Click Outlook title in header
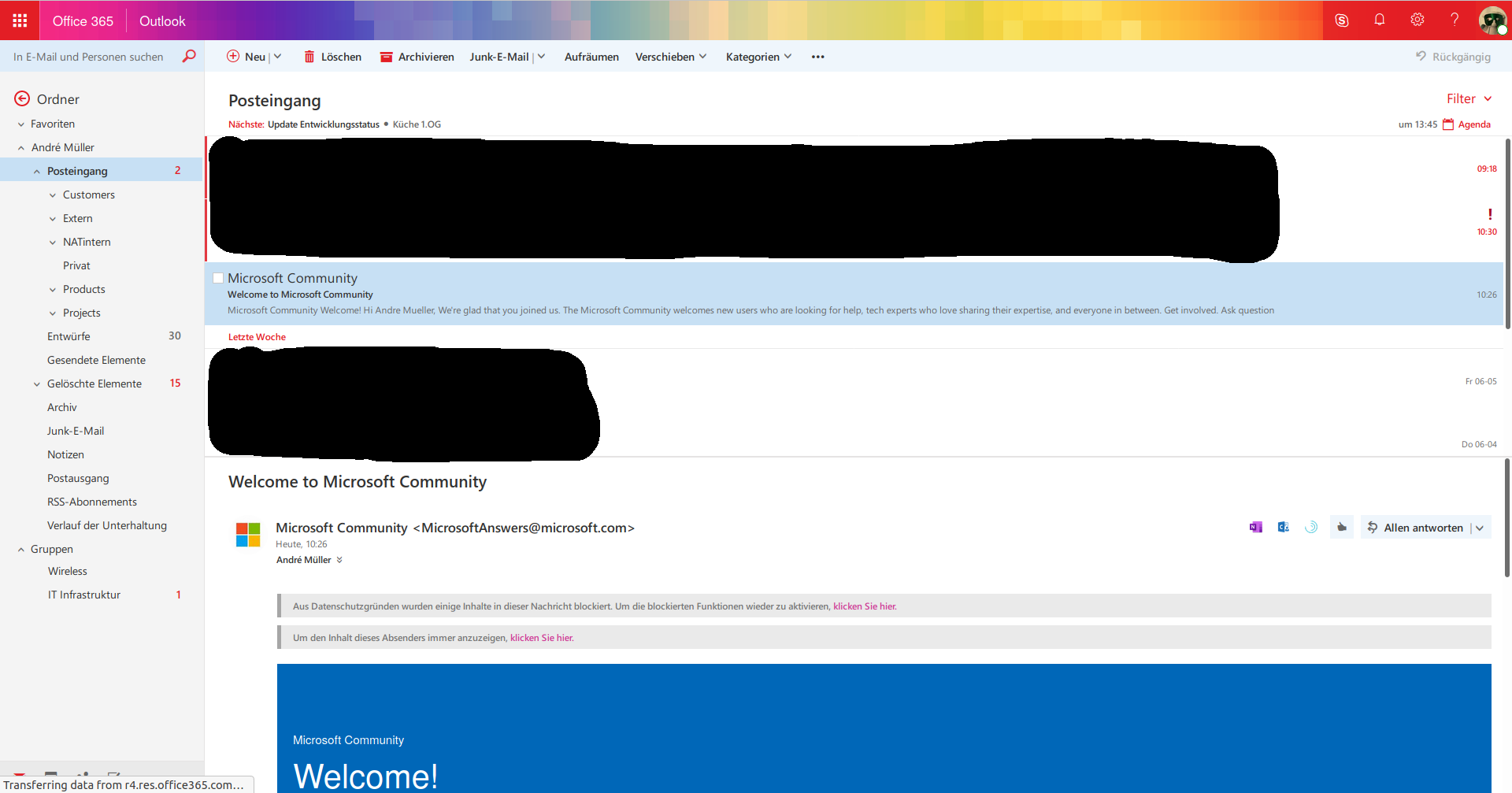Screen dimensions: 1512x793 [x=162, y=21]
